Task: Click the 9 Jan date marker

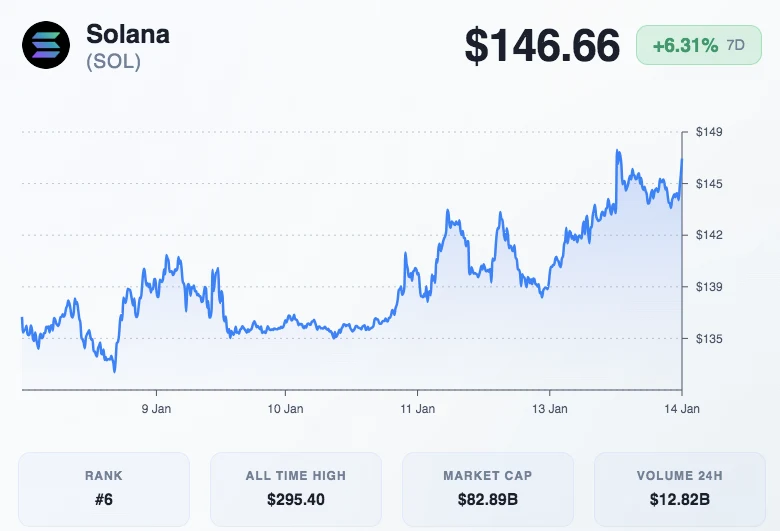Action: click(157, 408)
